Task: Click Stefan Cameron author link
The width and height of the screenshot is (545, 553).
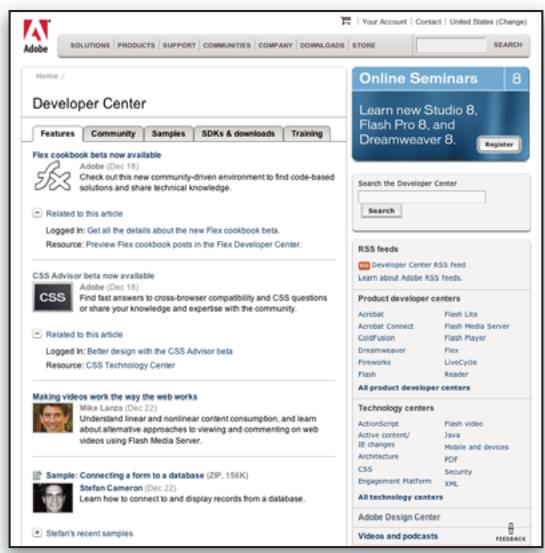Action: 111,488
